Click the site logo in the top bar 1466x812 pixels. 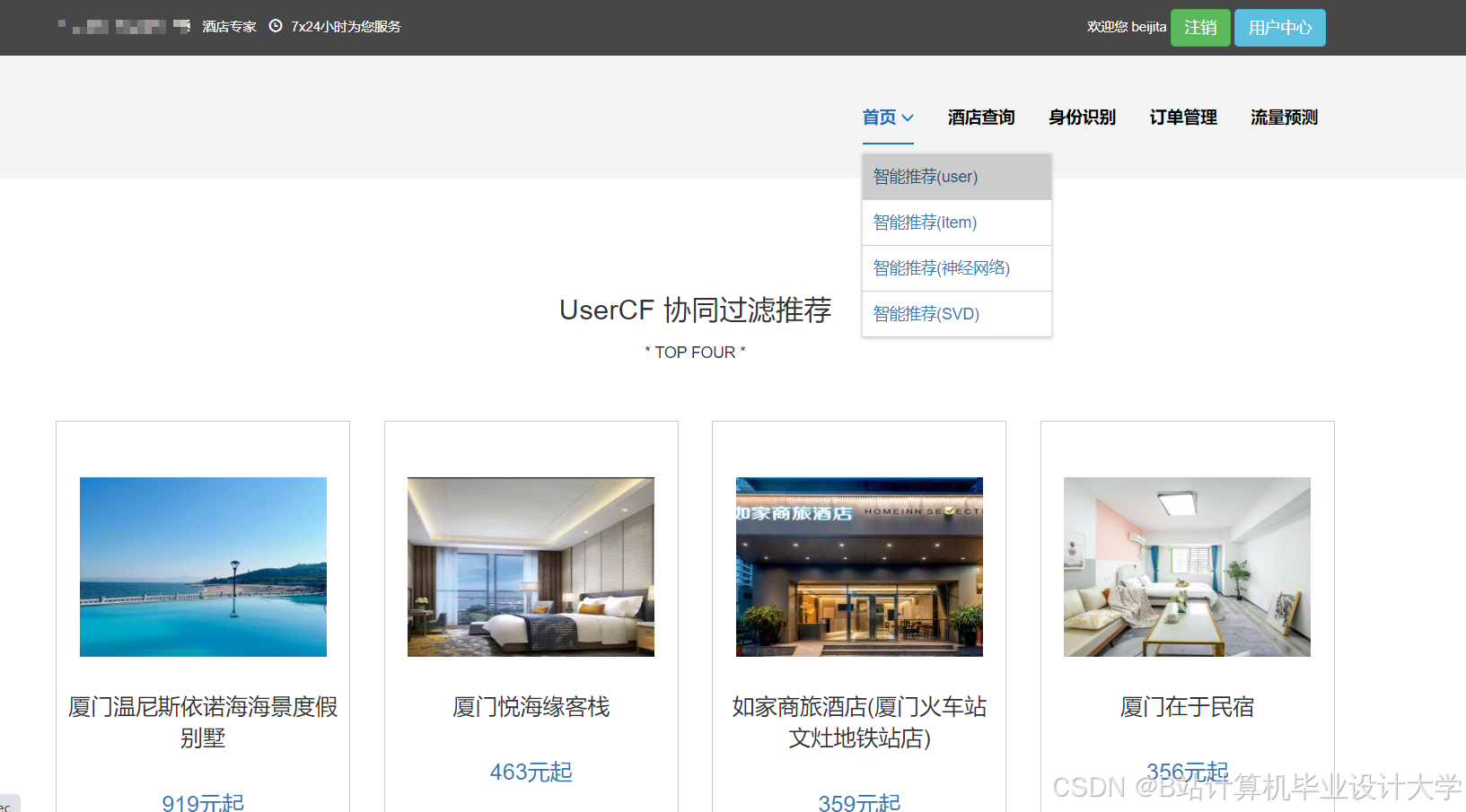coord(121,25)
